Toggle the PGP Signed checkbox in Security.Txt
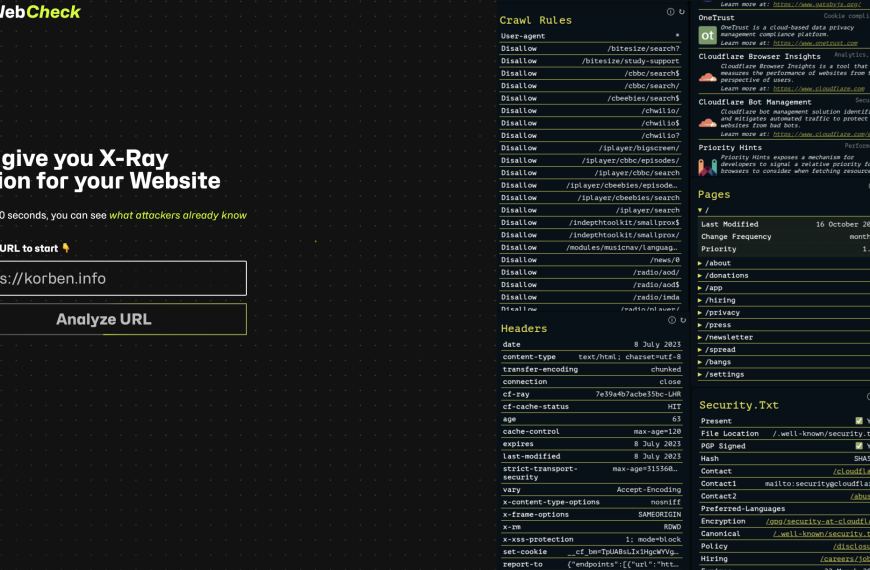Viewport: 870px width, 570px height. tap(859, 446)
